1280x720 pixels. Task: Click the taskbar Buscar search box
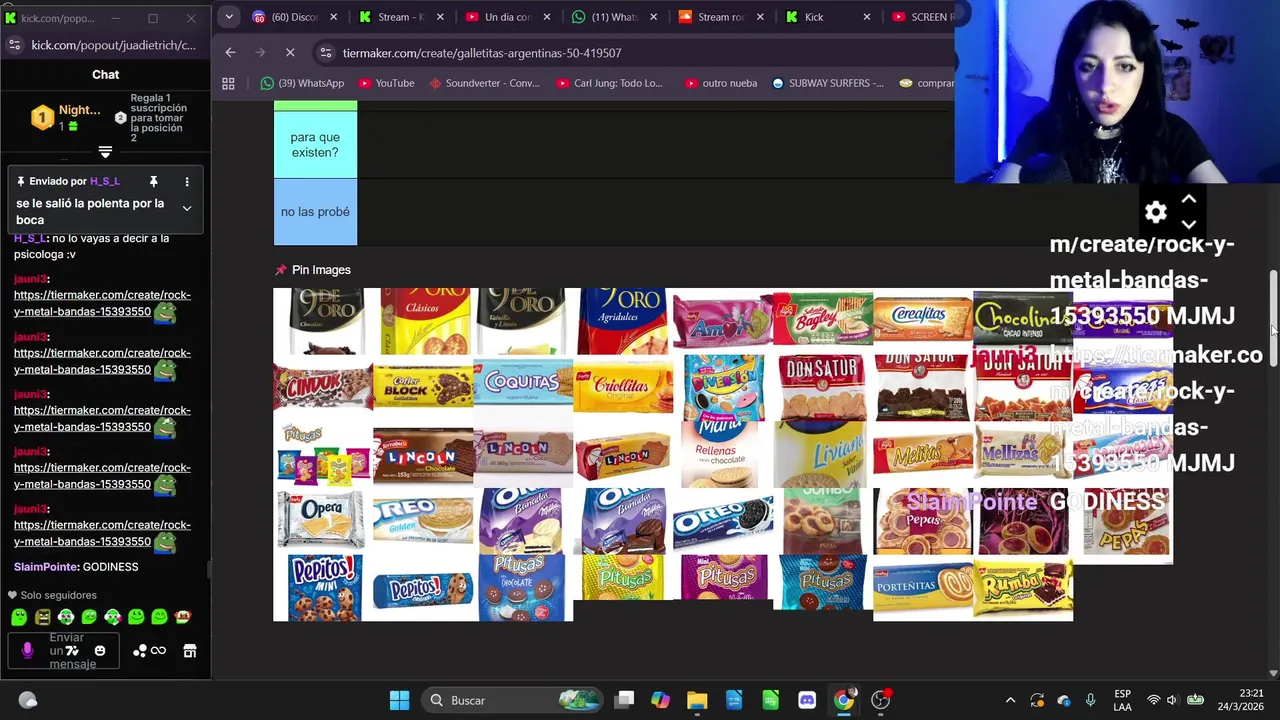pos(511,700)
